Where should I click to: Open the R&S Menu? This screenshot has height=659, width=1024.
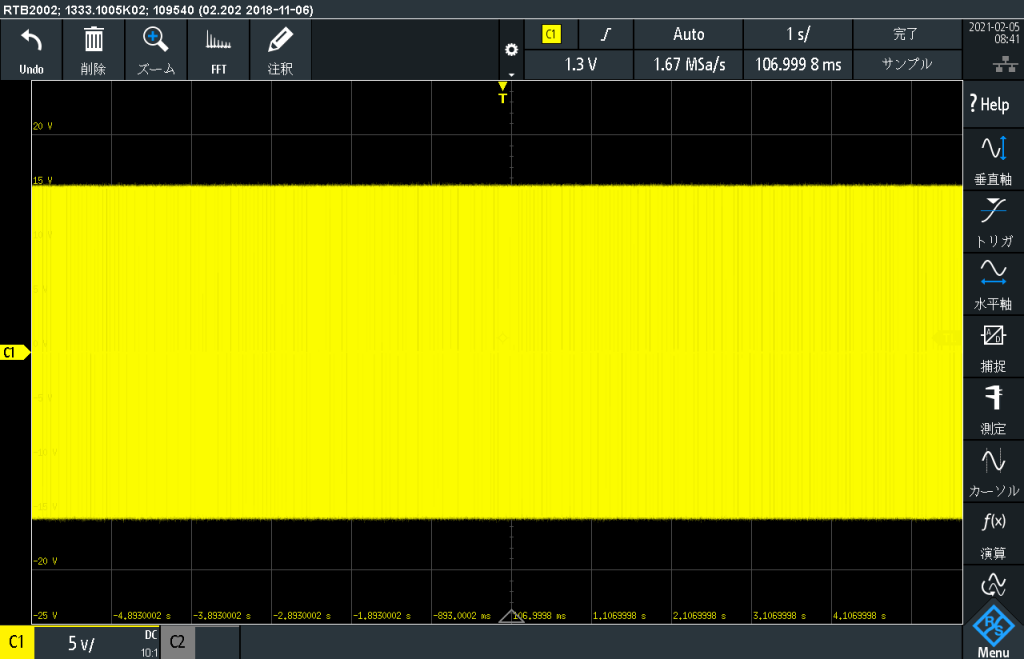pos(993,632)
